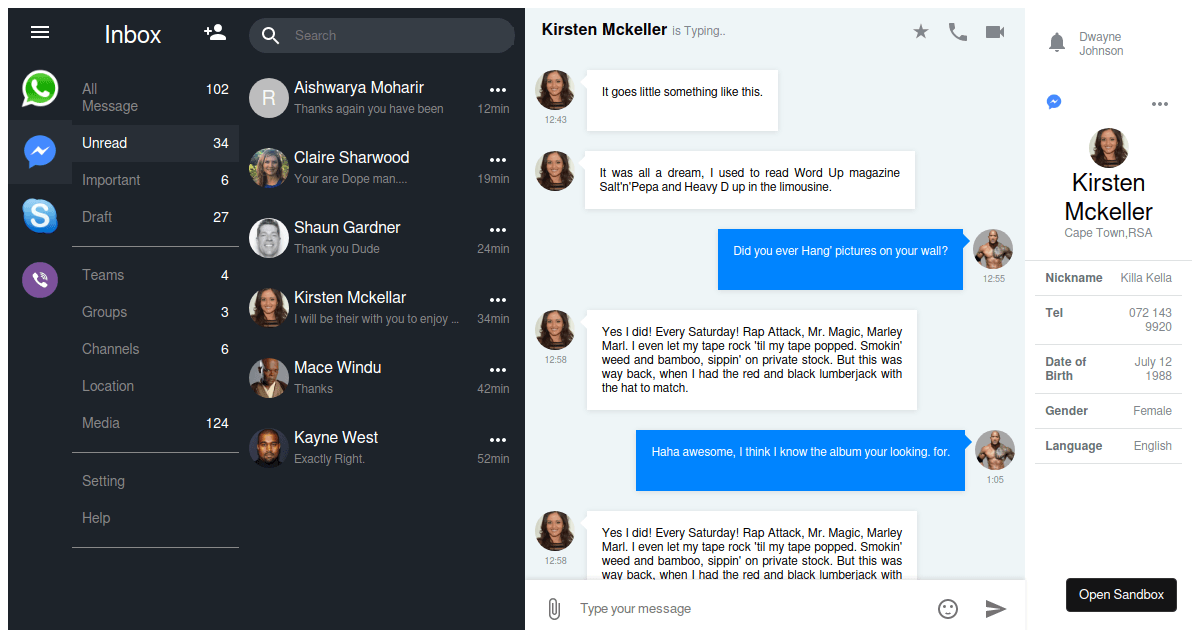Click Aishwarya Moharir's R avatar
The height and width of the screenshot is (630, 1200).
[268, 98]
